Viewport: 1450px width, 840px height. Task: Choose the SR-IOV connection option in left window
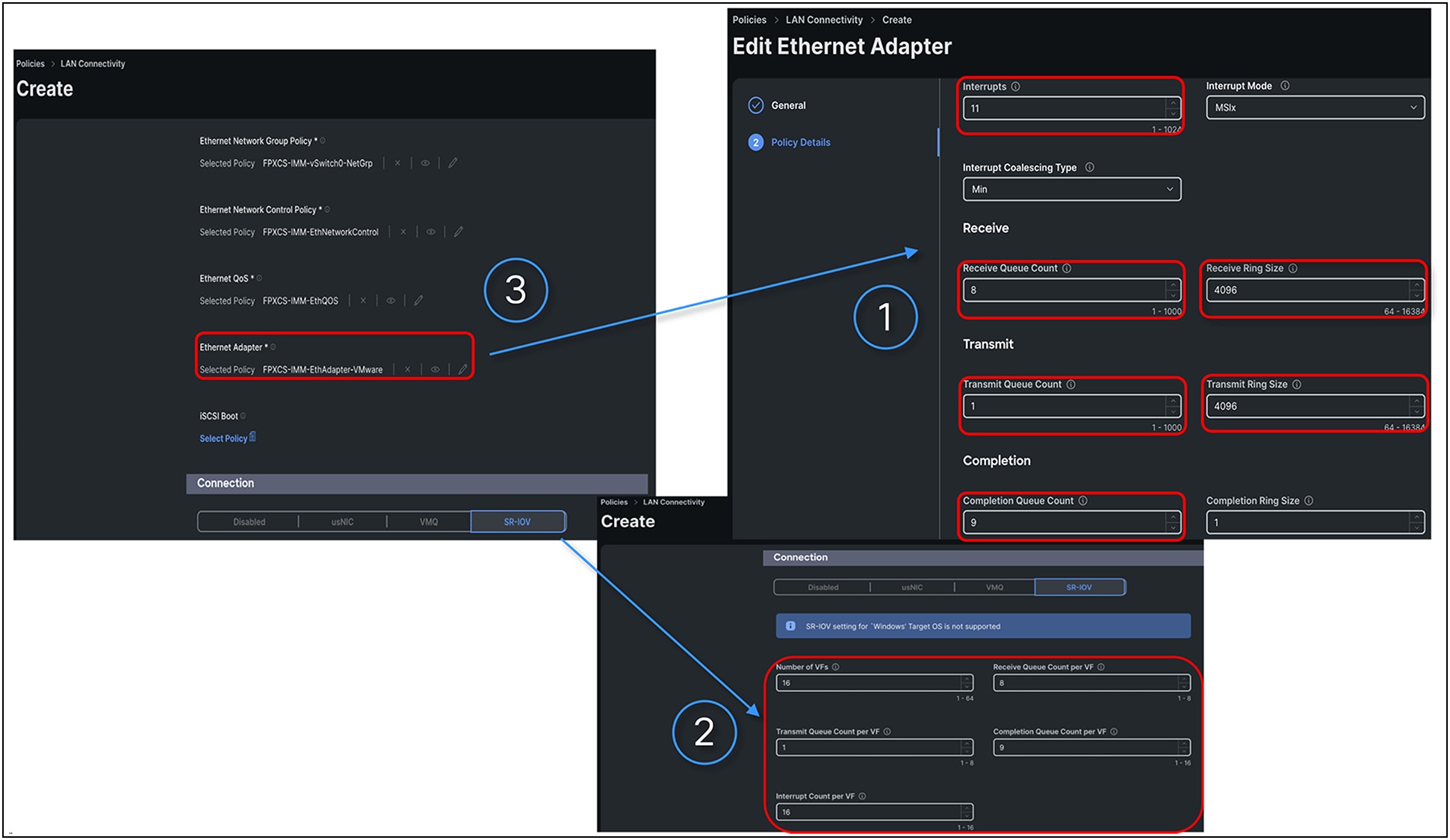(x=518, y=521)
